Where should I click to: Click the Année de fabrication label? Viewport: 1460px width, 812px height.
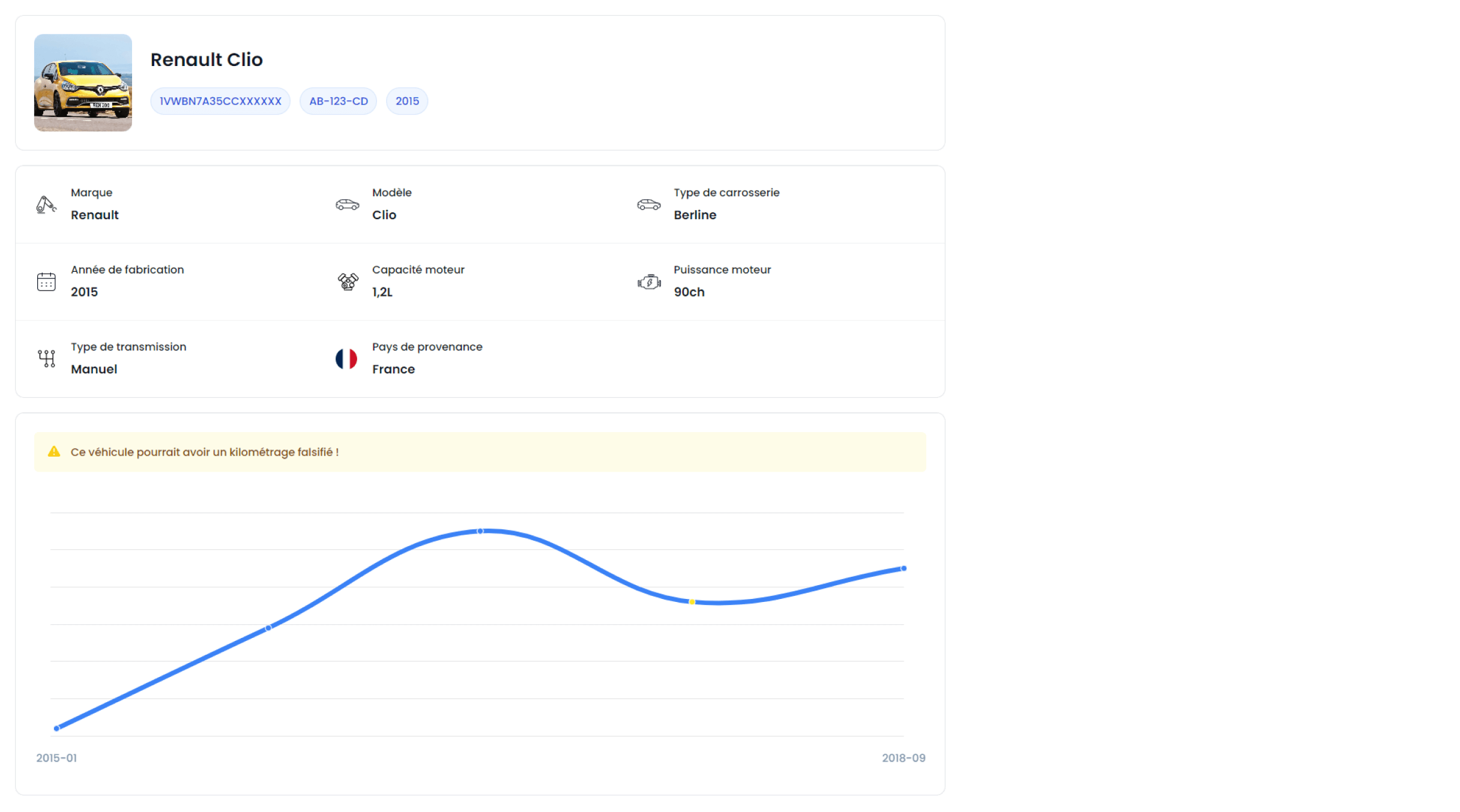tap(127, 269)
